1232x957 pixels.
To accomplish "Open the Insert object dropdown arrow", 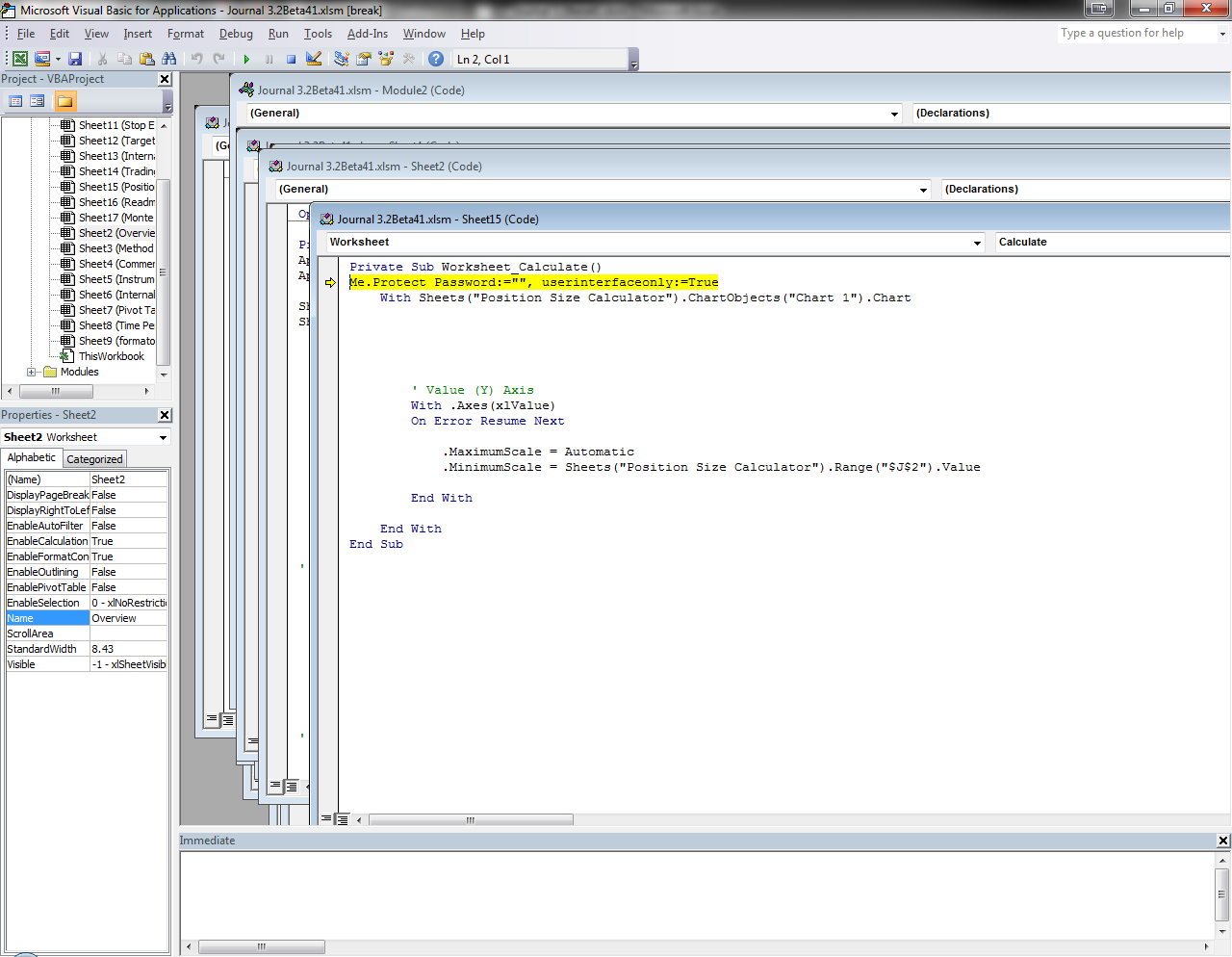I will pos(58,59).
